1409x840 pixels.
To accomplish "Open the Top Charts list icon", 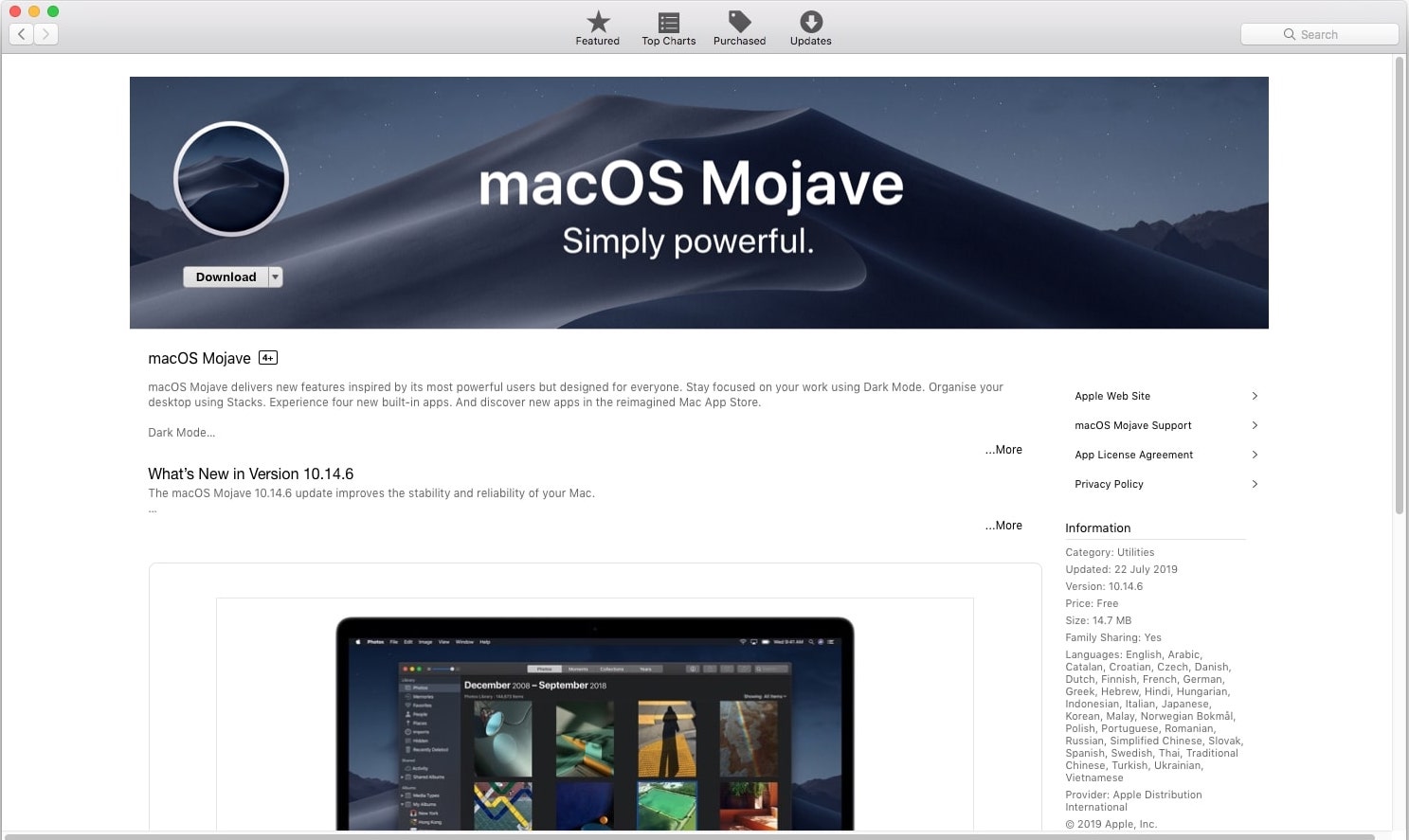I will point(669,23).
